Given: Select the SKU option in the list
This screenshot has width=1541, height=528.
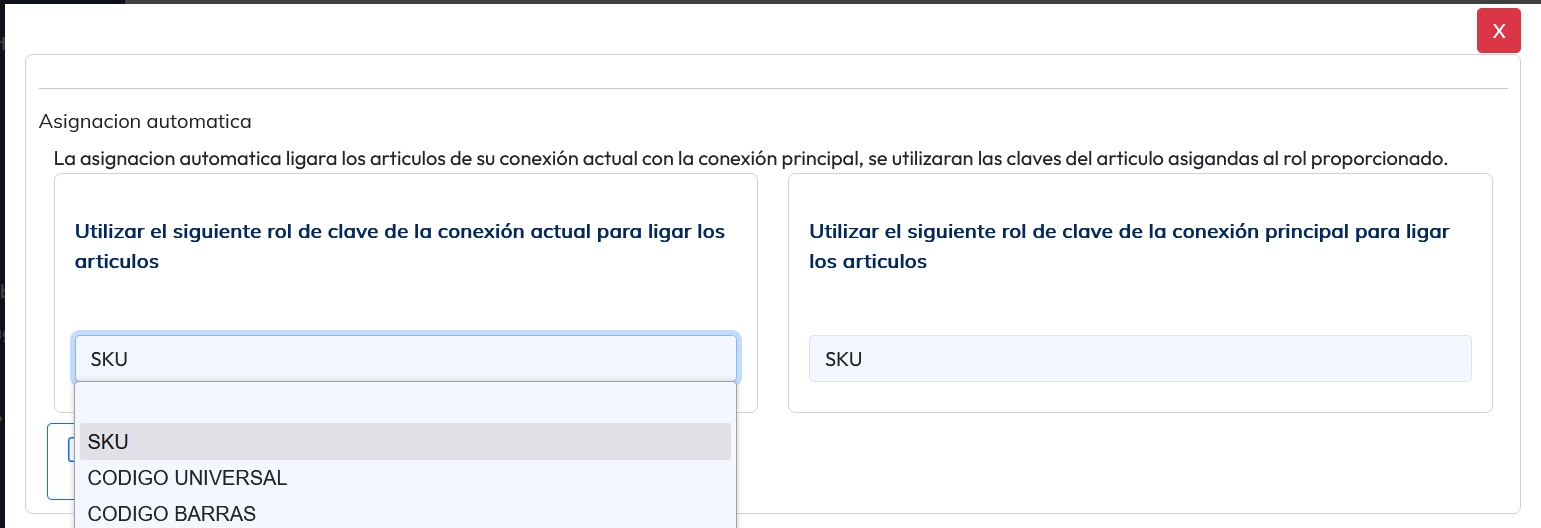Looking at the screenshot, I should click(405, 441).
